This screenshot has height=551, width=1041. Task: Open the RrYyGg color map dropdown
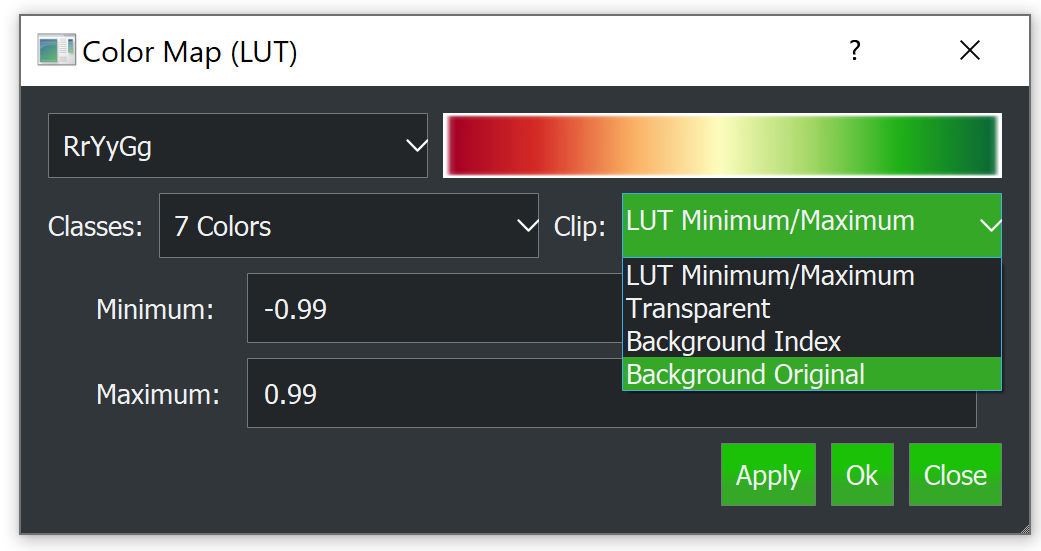coord(238,146)
